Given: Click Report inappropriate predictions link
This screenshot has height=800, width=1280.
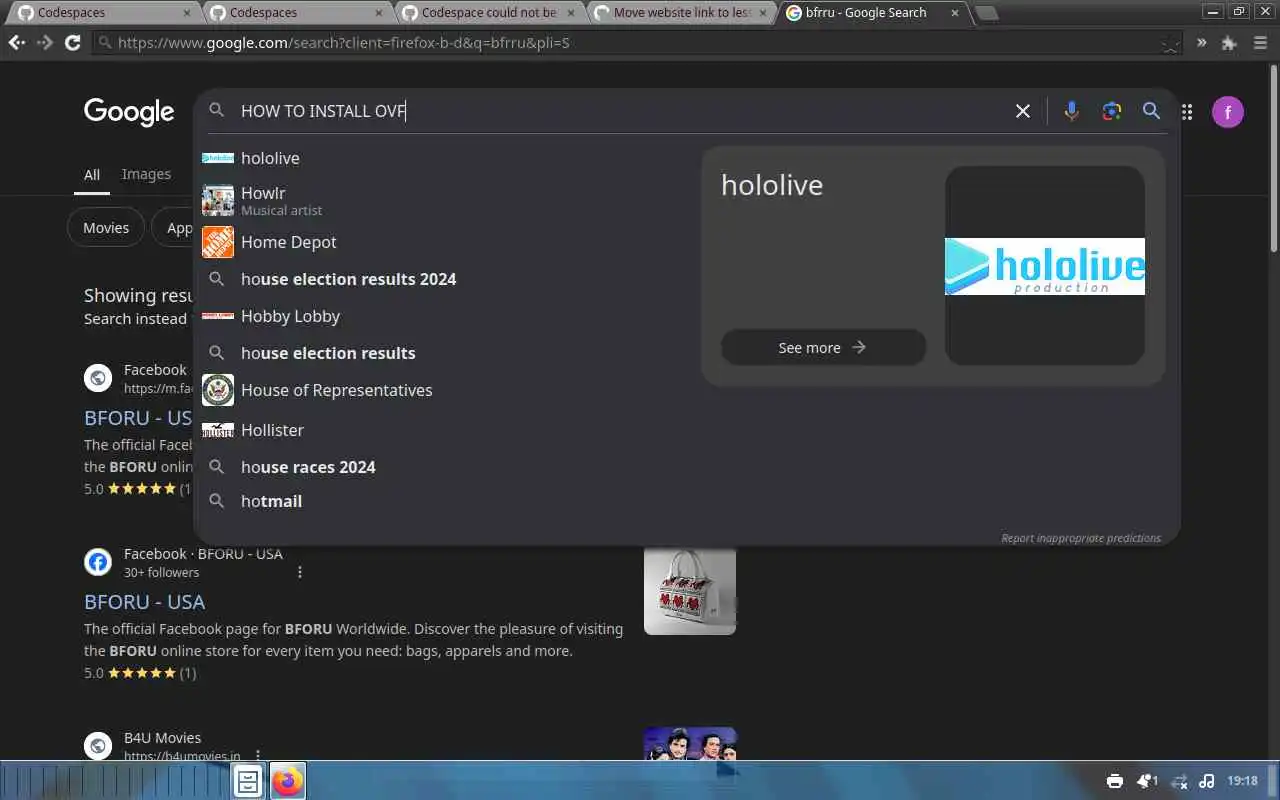Looking at the screenshot, I should point(1081,538).
